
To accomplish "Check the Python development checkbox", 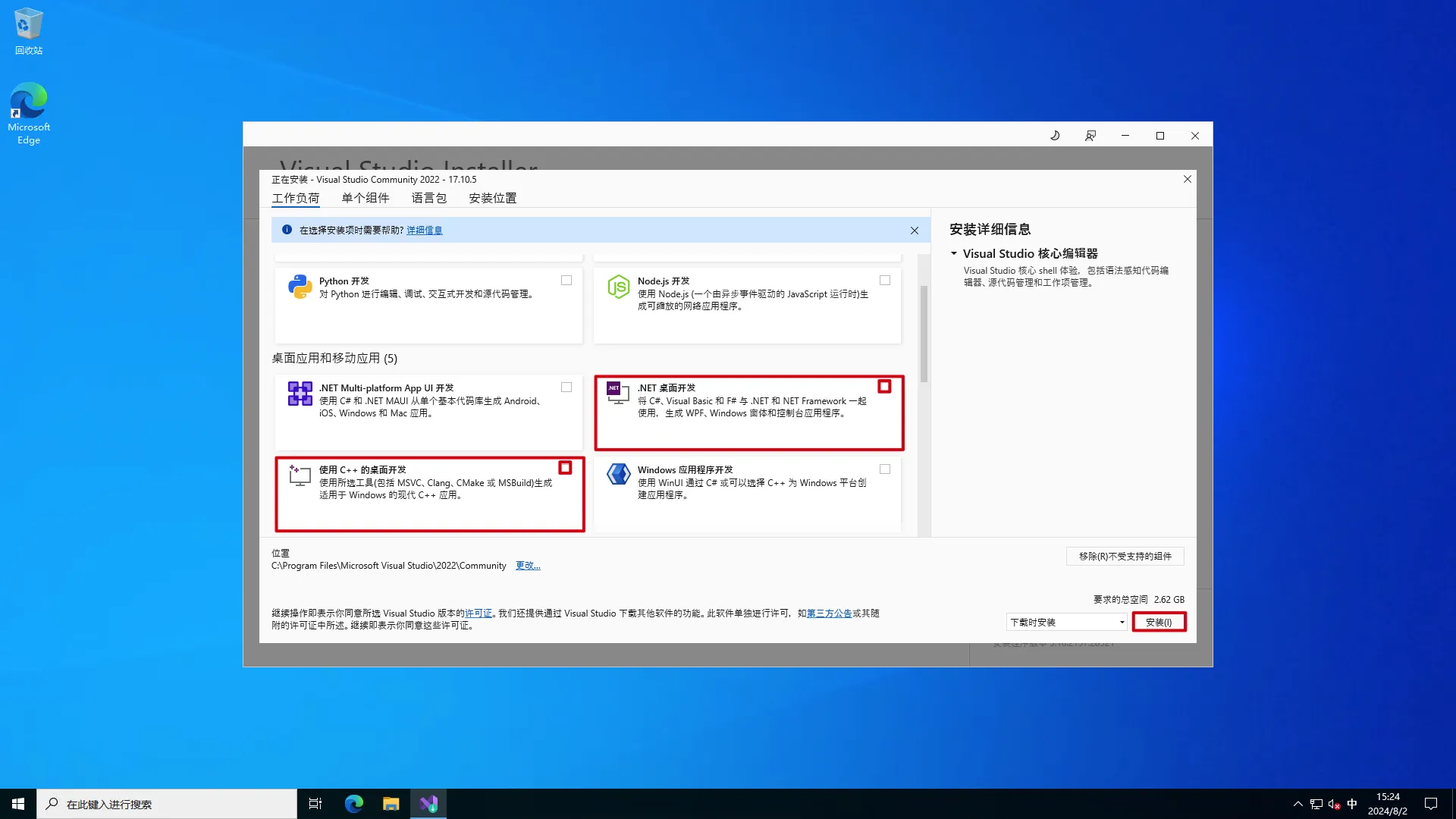I will tap(566, 281).
